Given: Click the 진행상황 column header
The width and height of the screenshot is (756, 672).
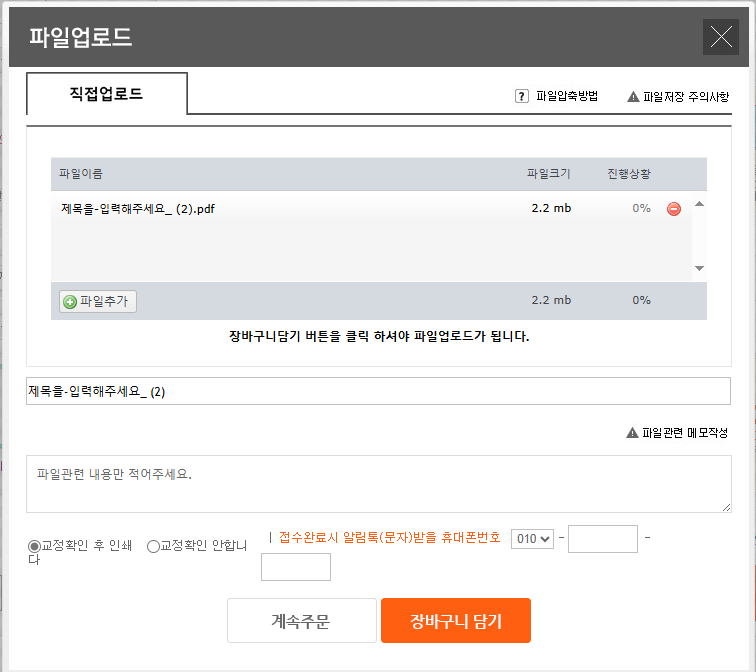Looking at the screenshot, I should (x=629, y=174).
